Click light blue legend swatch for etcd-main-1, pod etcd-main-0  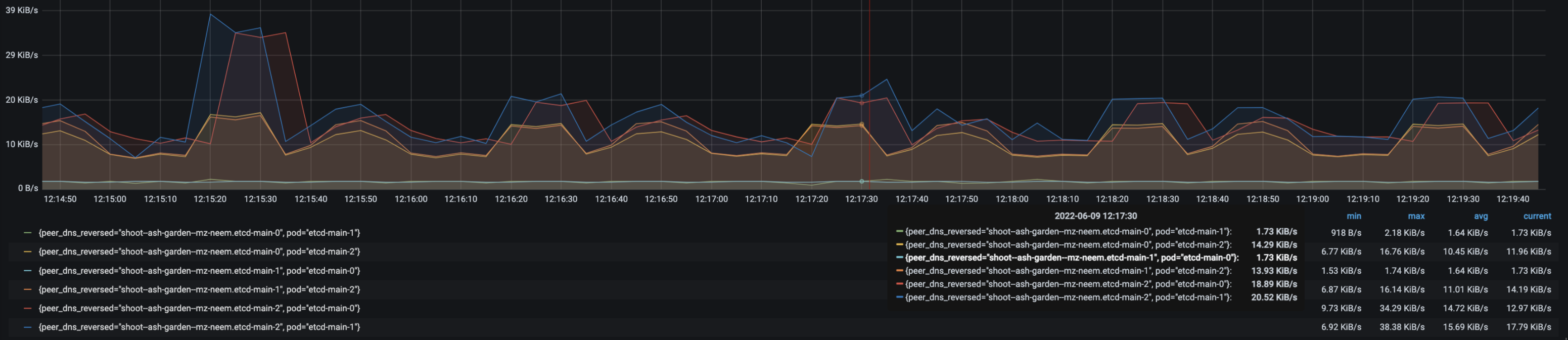(x=27, y=271)
